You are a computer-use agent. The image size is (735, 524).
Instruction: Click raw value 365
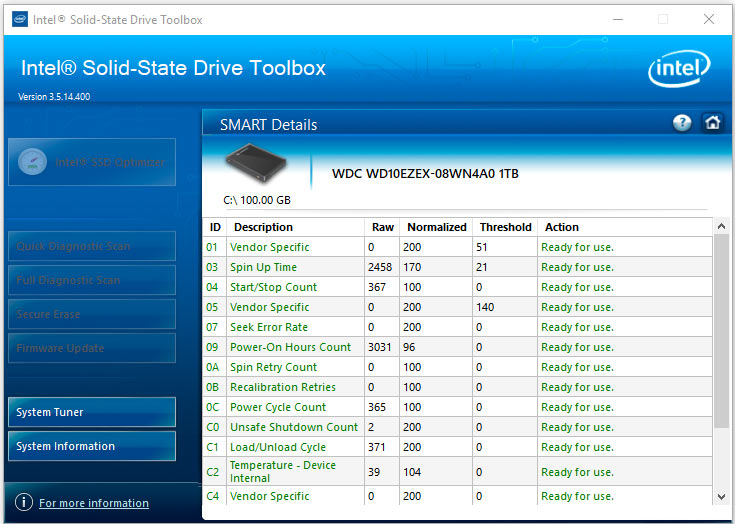point(377,407)
